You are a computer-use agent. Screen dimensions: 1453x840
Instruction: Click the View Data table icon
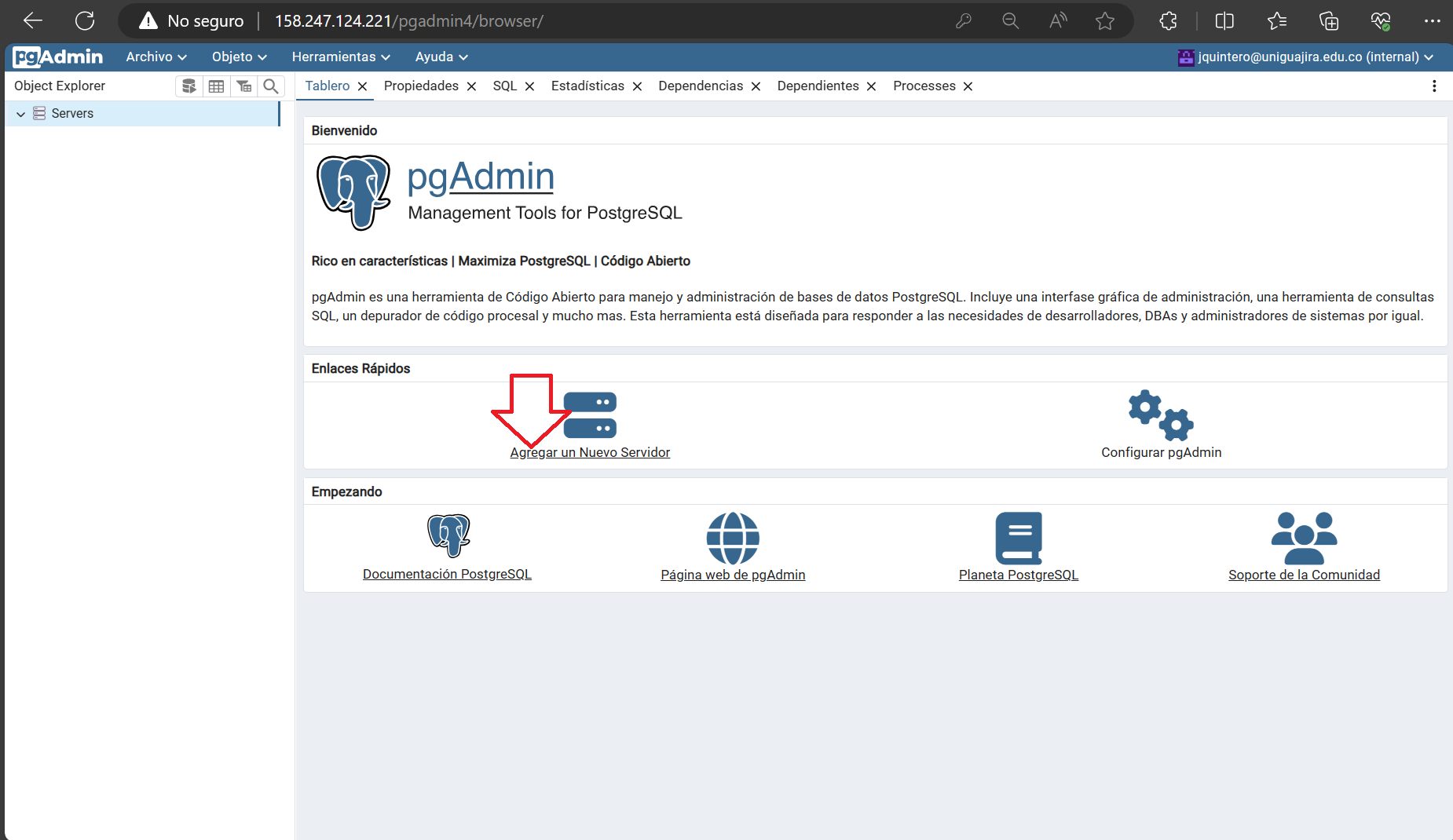pos(217,86)
